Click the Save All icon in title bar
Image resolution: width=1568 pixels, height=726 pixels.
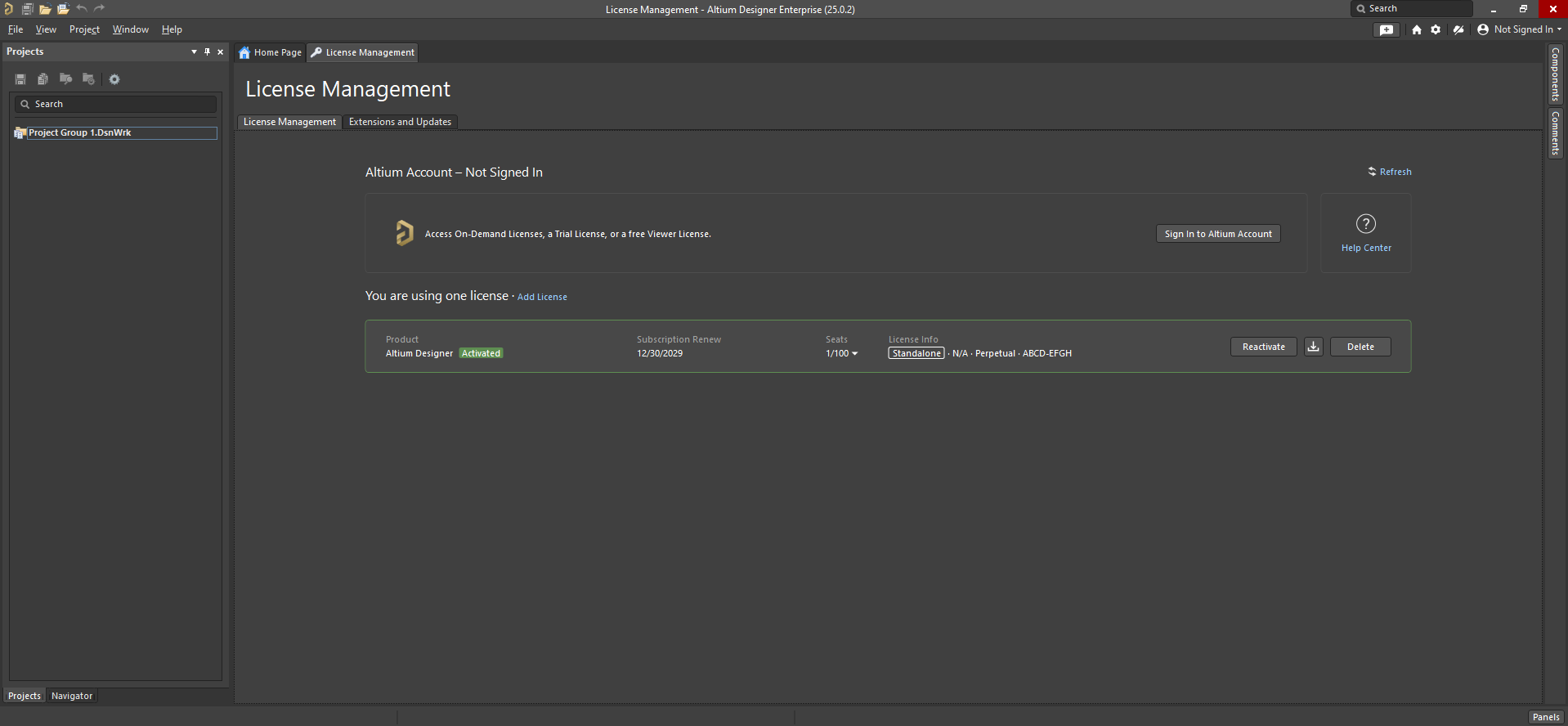(x=27, y=9)
